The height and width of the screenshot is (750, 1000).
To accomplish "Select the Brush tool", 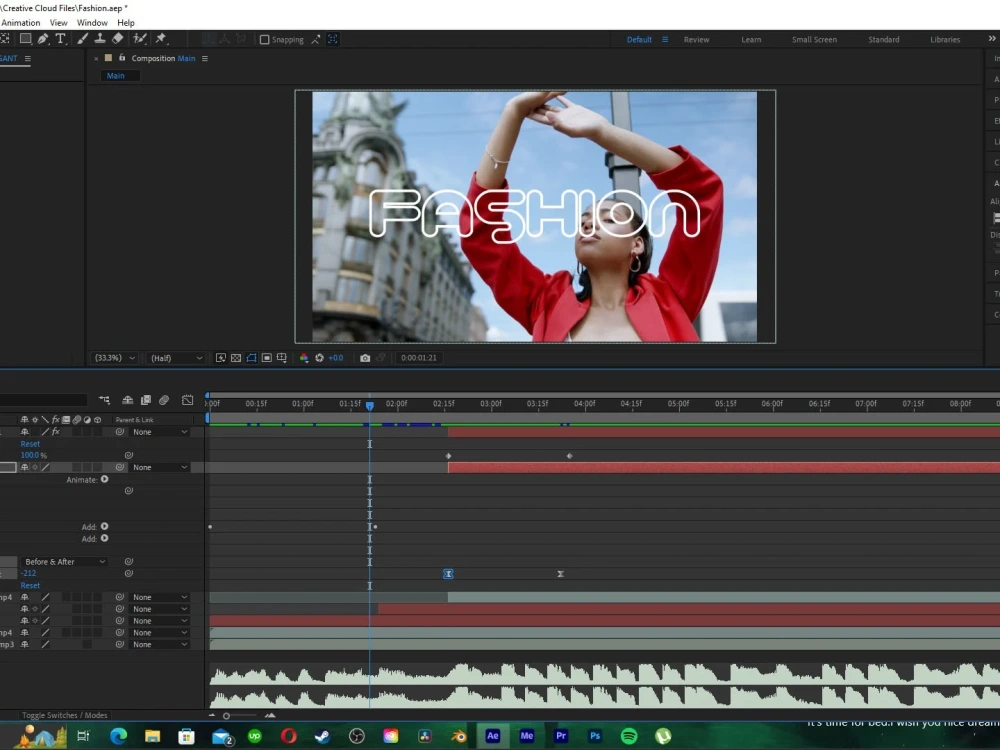I will pos(82,39).
